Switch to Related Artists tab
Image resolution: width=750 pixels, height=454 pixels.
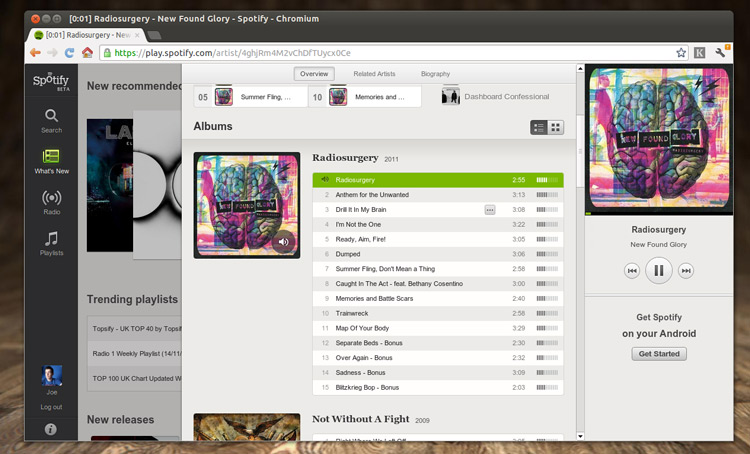[374, 74]
